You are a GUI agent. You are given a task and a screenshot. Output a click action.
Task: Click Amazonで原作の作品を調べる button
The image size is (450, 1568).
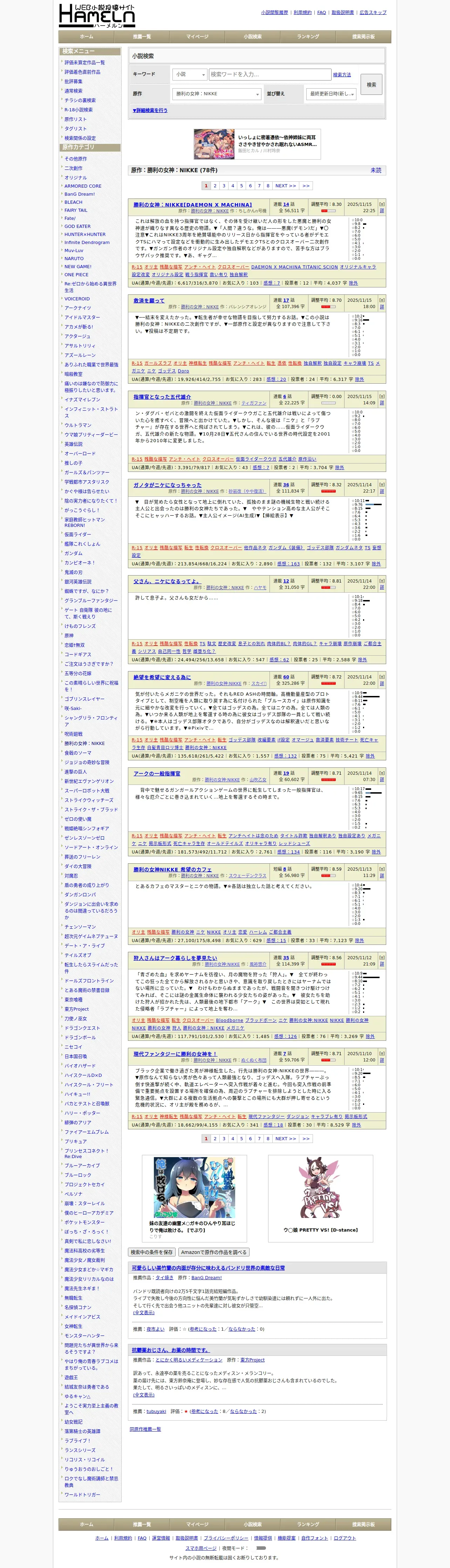pos(213,1252)
